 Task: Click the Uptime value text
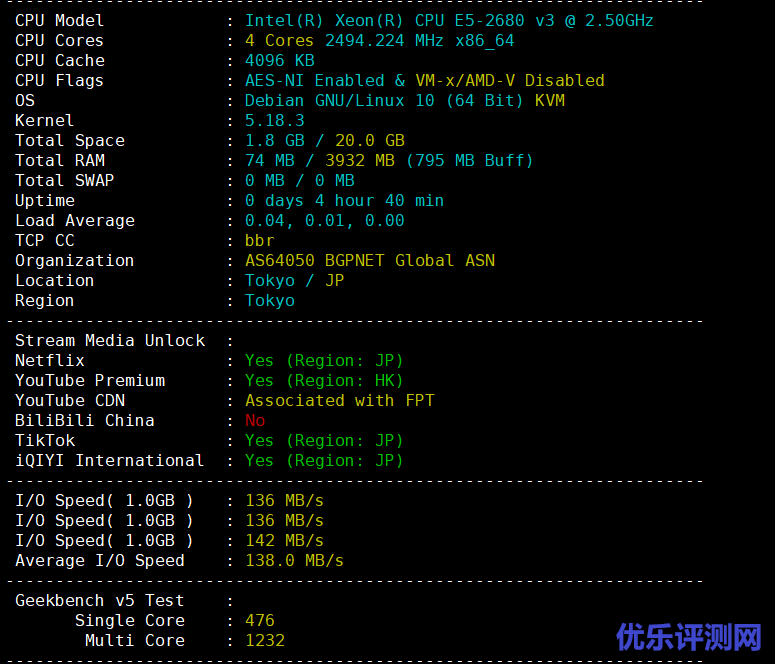tap(344, 200)
